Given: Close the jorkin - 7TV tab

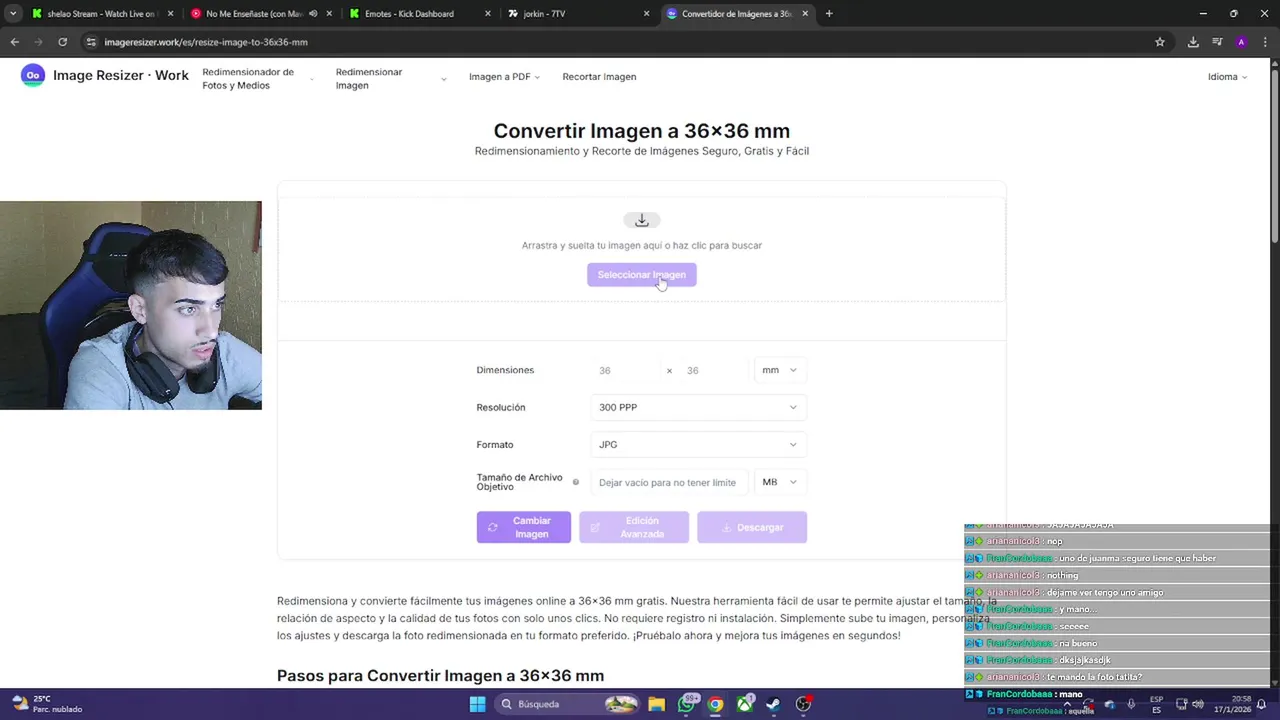Looking at the screenshot, I should (646, 14).
